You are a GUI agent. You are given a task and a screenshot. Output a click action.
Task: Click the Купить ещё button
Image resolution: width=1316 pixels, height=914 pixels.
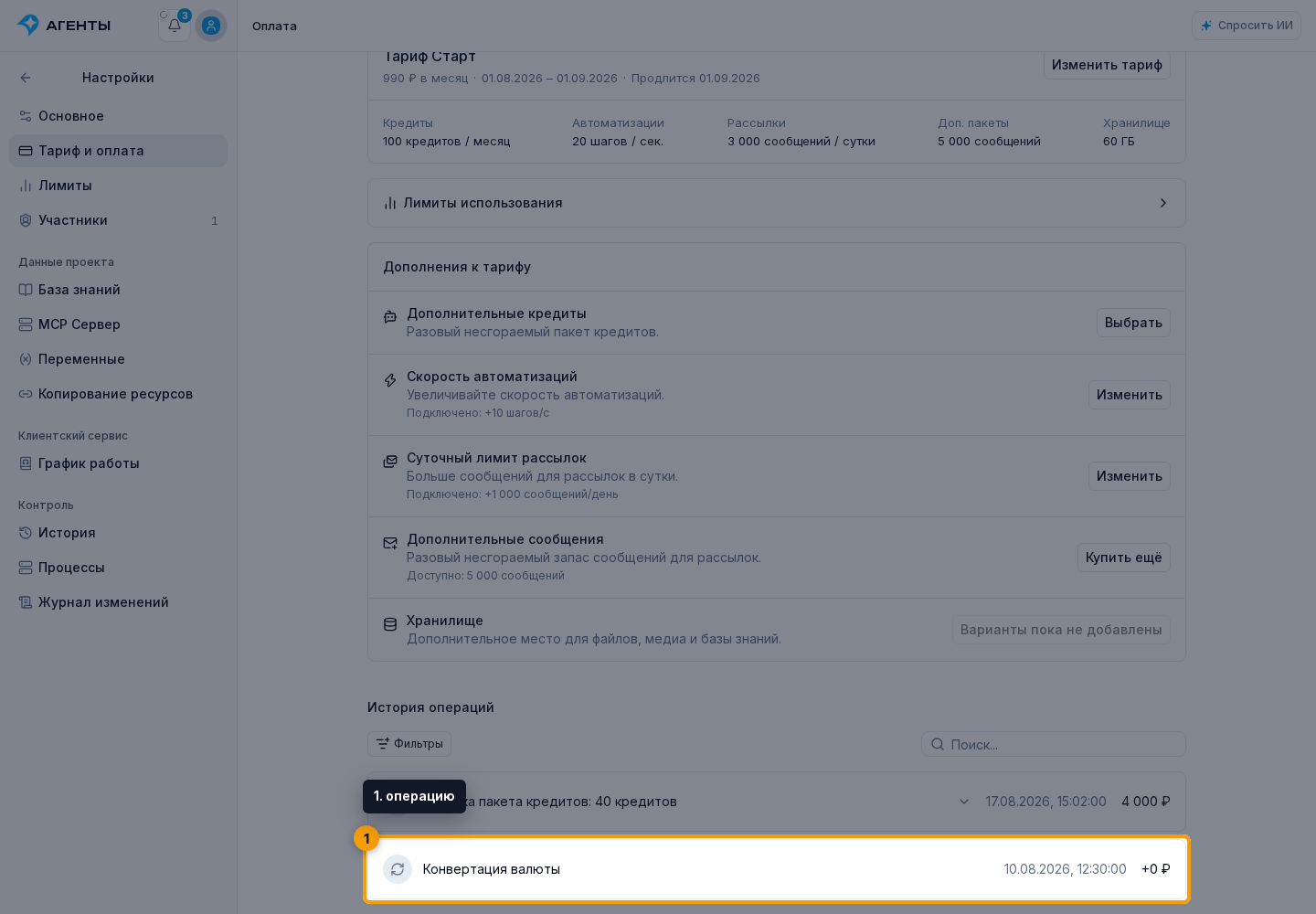1124,558
